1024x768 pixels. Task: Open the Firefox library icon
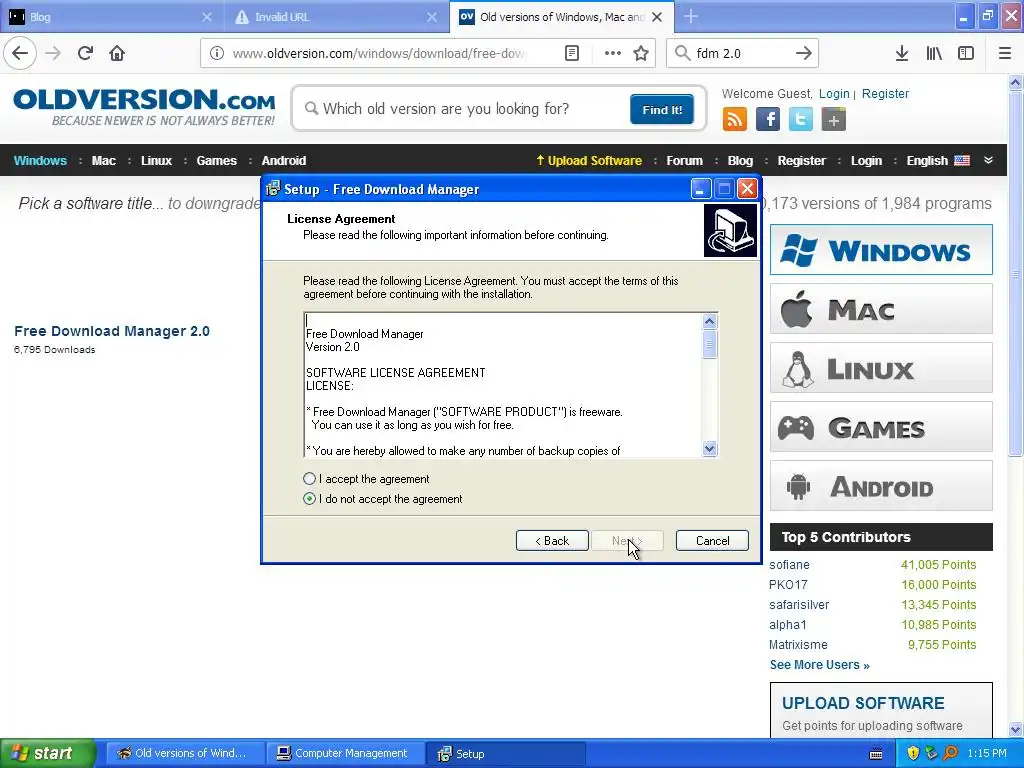coord(934,53)
